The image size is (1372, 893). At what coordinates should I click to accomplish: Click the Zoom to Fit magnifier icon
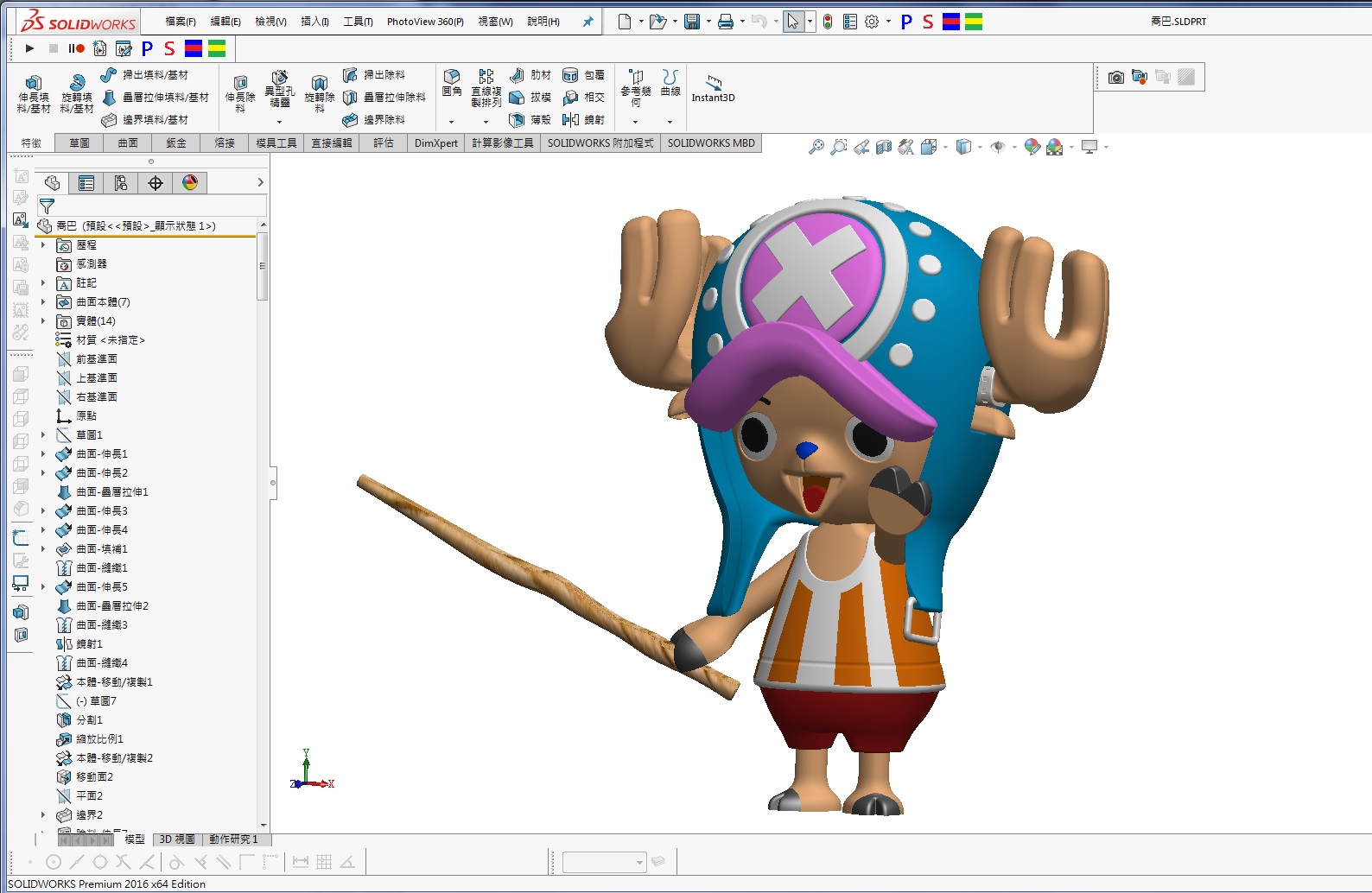pyautogui.click(x=816, y=148)
